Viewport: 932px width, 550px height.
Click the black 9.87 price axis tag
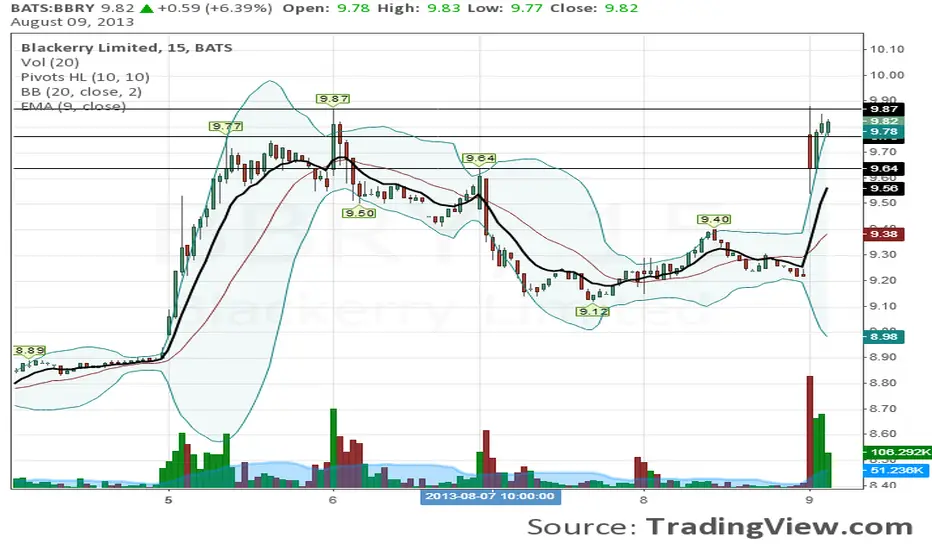884,109
